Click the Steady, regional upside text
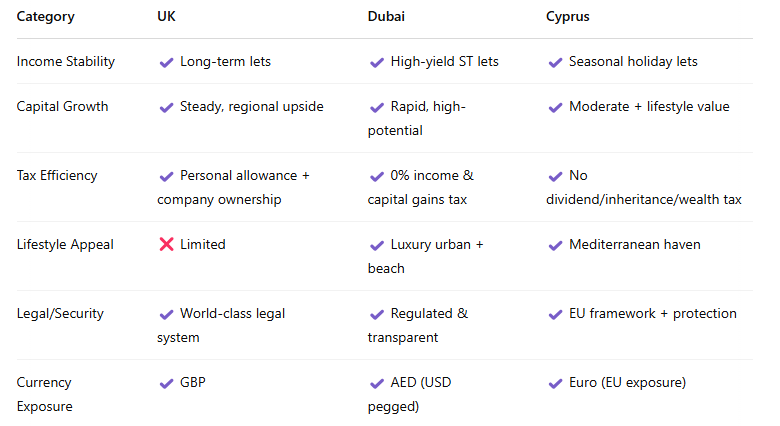 tap(252, 106)
